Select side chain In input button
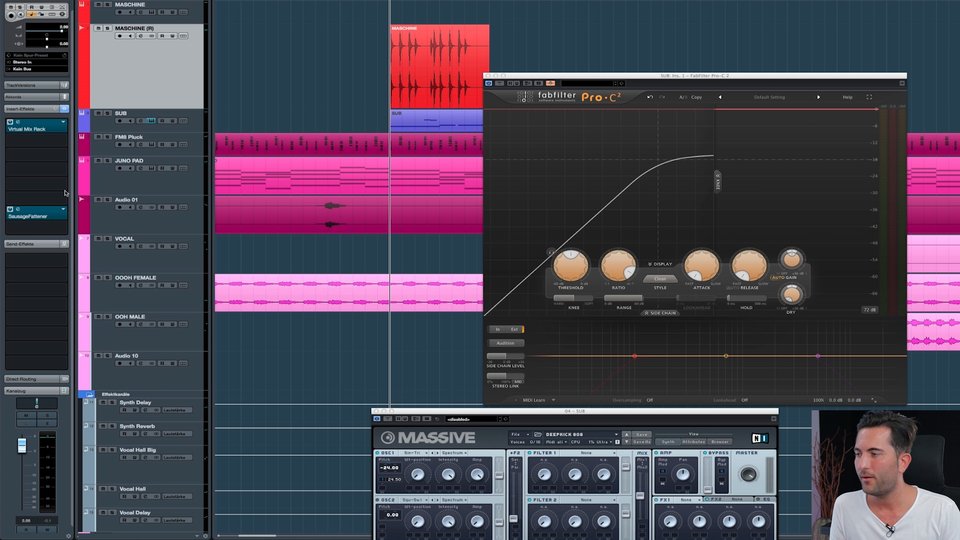This screenshot has height=540, width=960. click(498, 329)
